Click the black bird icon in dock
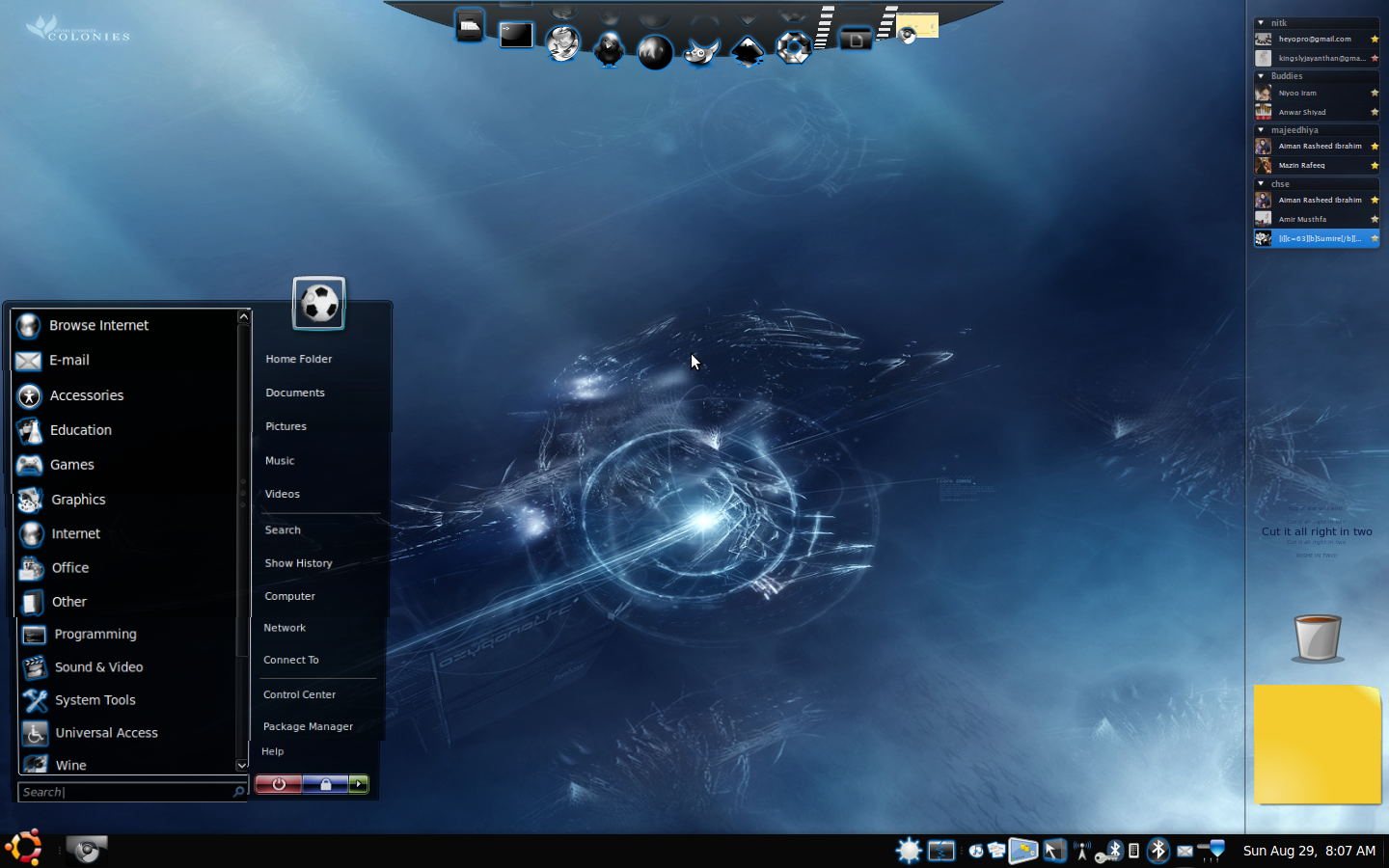 [x=609, y=48]
